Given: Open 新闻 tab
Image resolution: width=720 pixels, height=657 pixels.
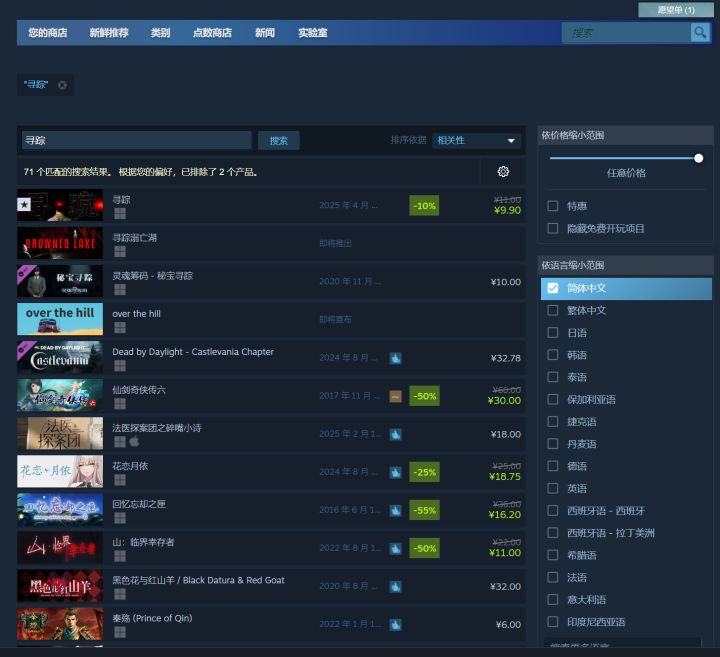Looking at the screenshot, I should click(x=265, y=33).
